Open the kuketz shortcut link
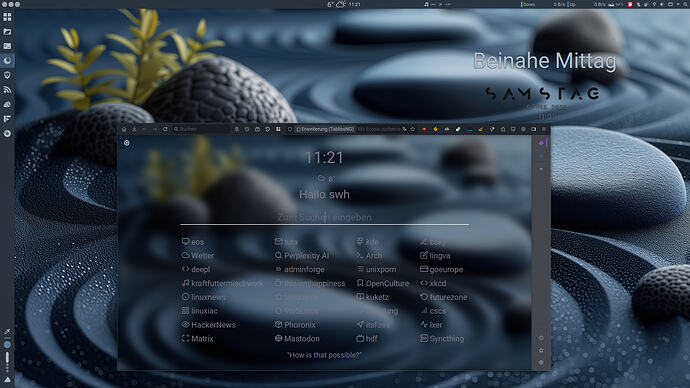 373,297
